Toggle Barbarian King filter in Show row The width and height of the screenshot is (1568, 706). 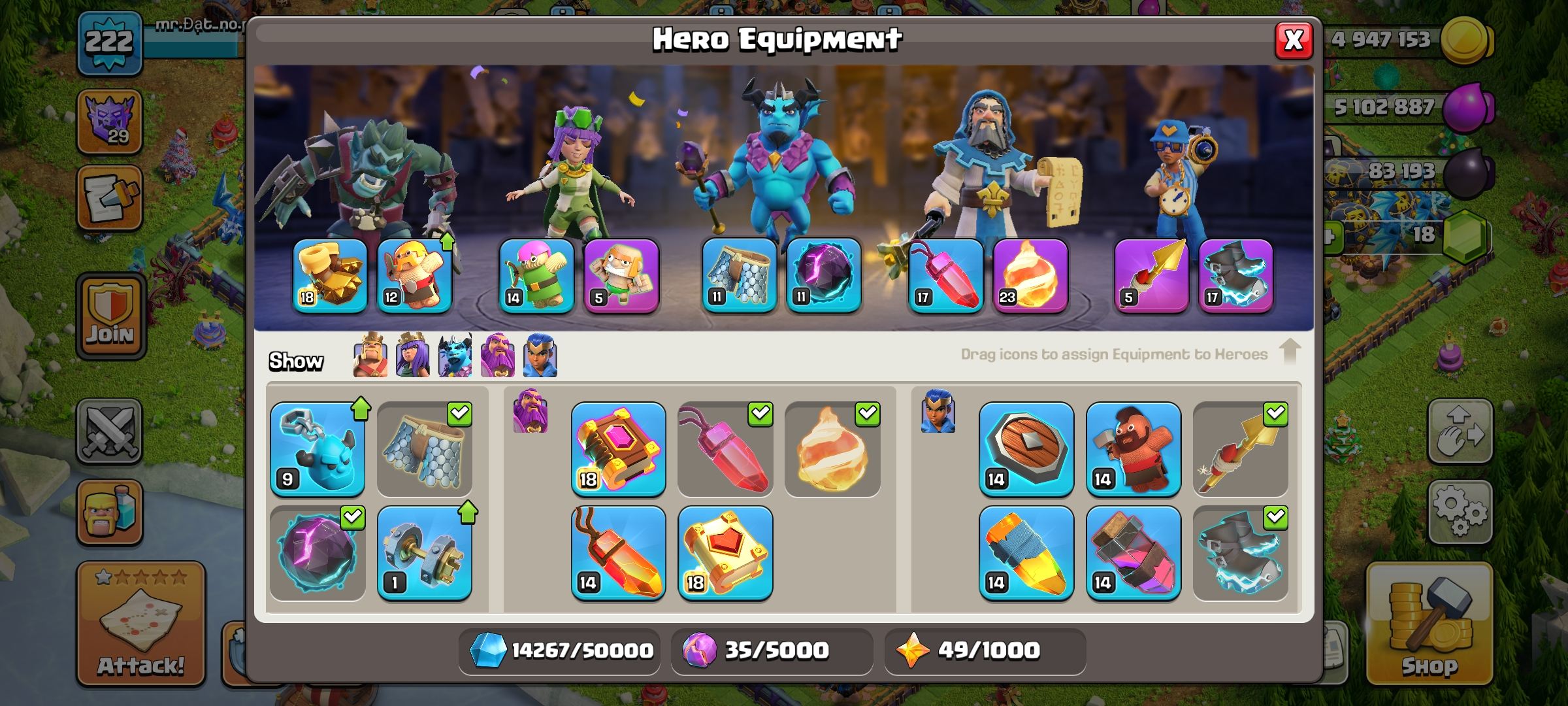370,356
